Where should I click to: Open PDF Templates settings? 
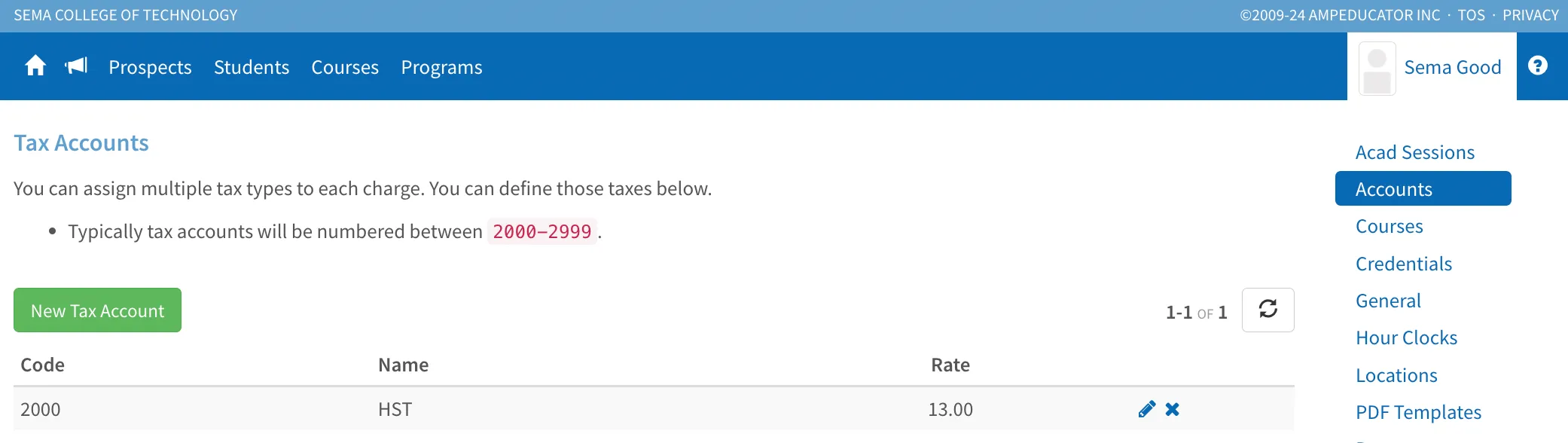[1418, 412]
